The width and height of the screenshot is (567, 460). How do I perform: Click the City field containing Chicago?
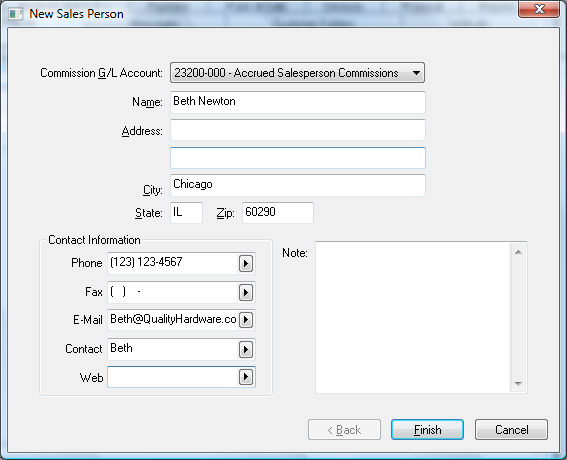pos(298,185)
